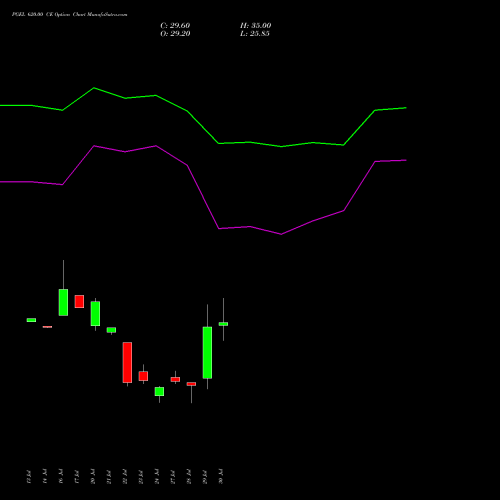Click the 29 Jul date axis label
The height and width of the screenshot is (500, 500).
coord(205,477)
